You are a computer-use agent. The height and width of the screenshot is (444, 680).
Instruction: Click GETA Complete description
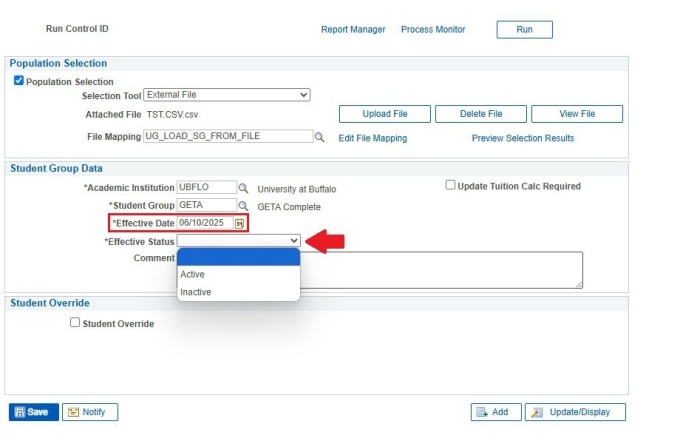click(x=289, y=207)
